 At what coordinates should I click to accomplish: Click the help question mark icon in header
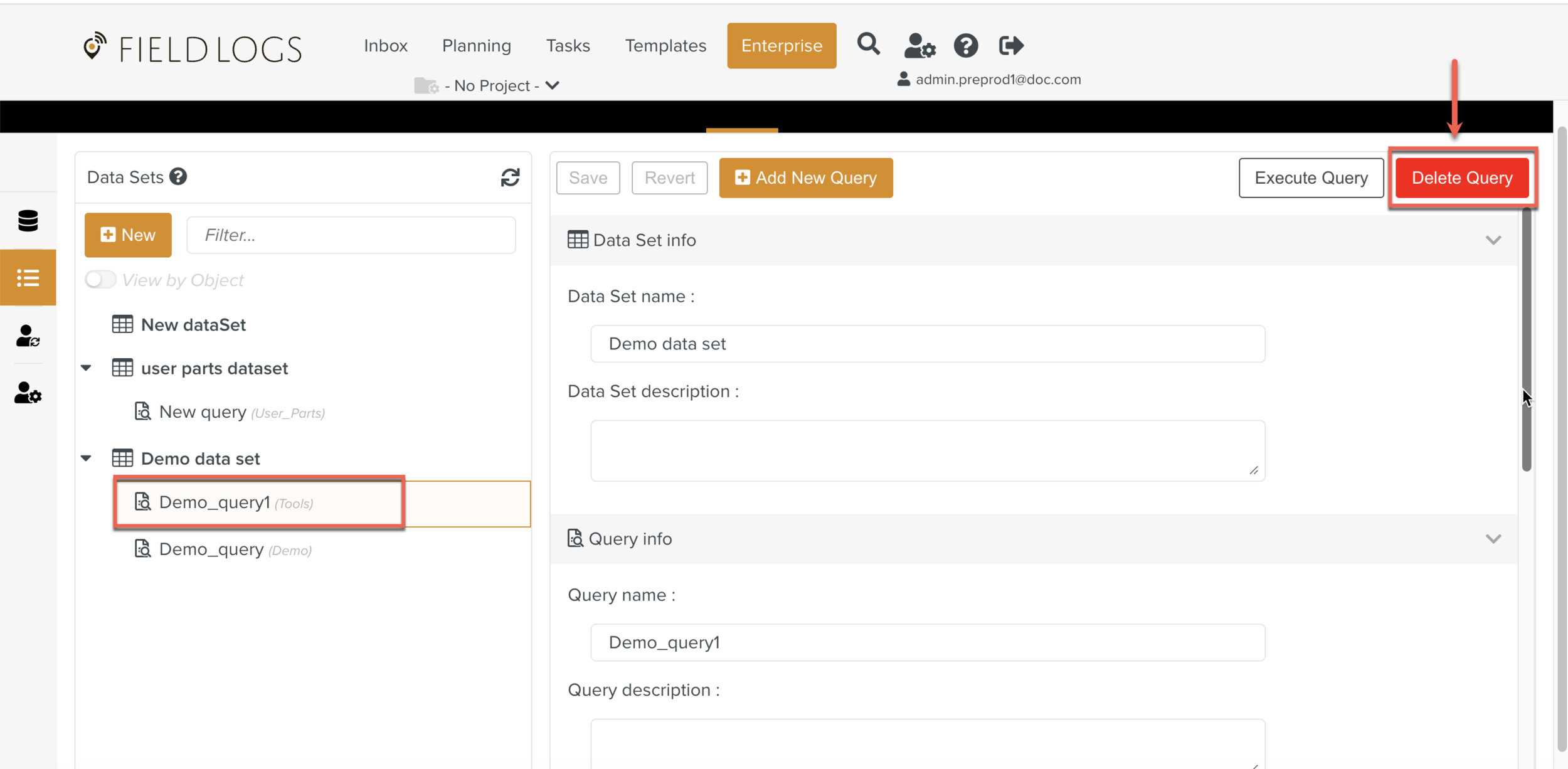click(x=965, y=46)
